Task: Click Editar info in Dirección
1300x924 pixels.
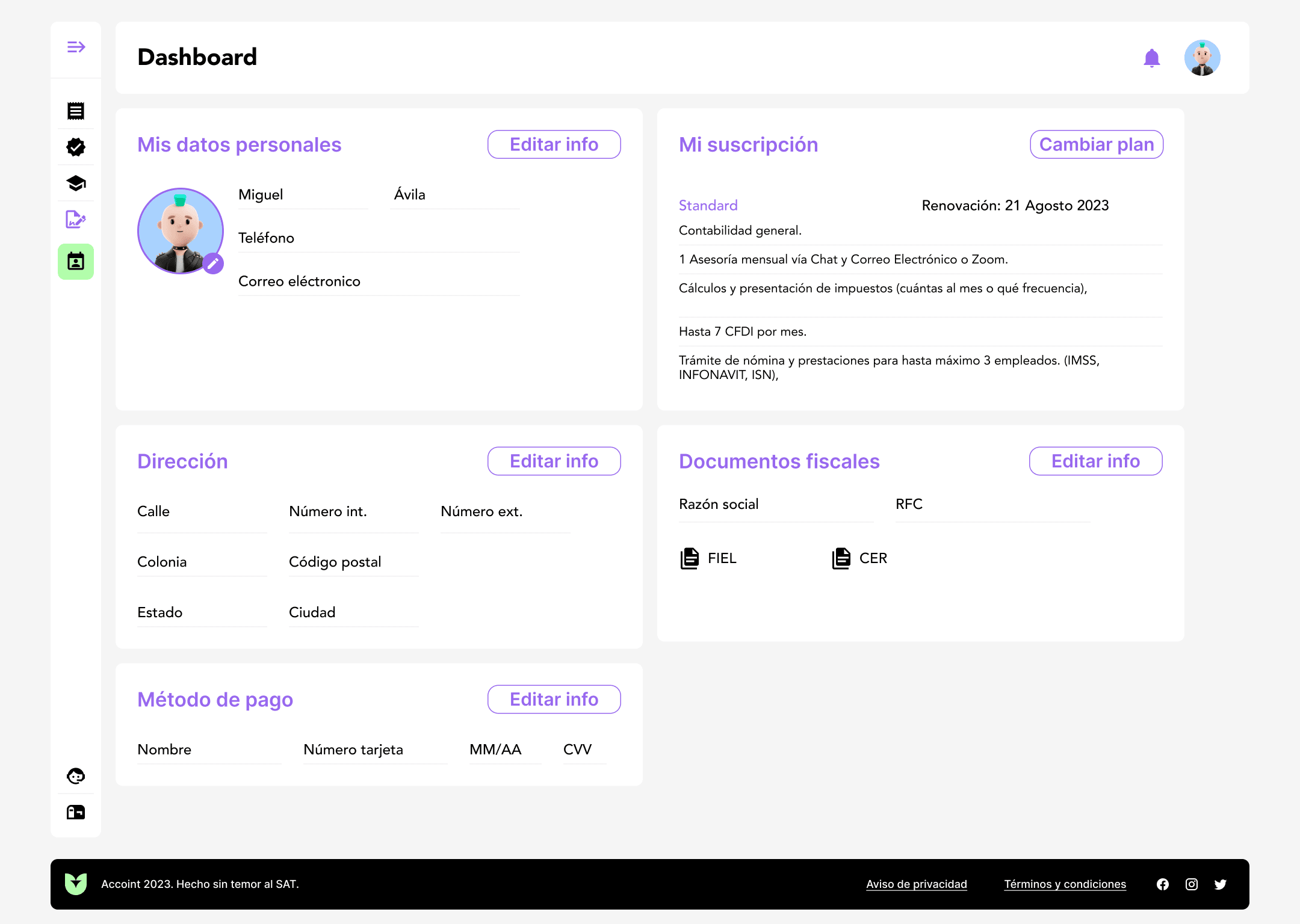Action: (x=554, y=461)
